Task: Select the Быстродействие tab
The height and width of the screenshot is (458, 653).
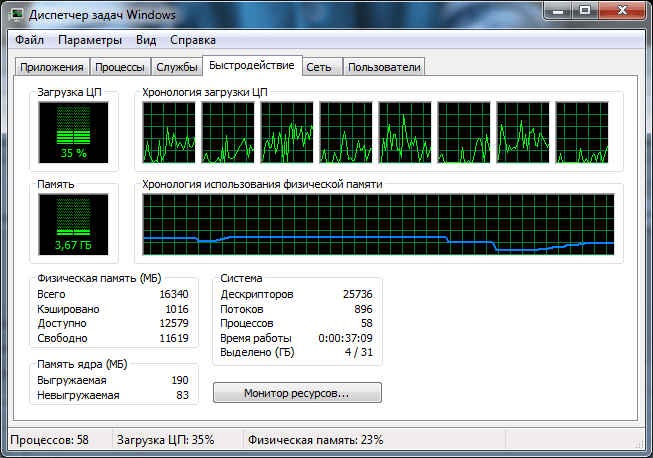Action: click(x=252, y=65)
